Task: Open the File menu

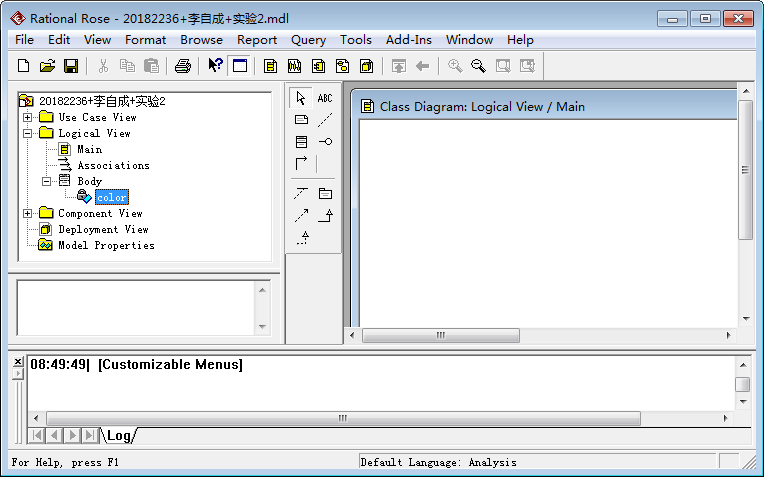Action: (24, 40)
